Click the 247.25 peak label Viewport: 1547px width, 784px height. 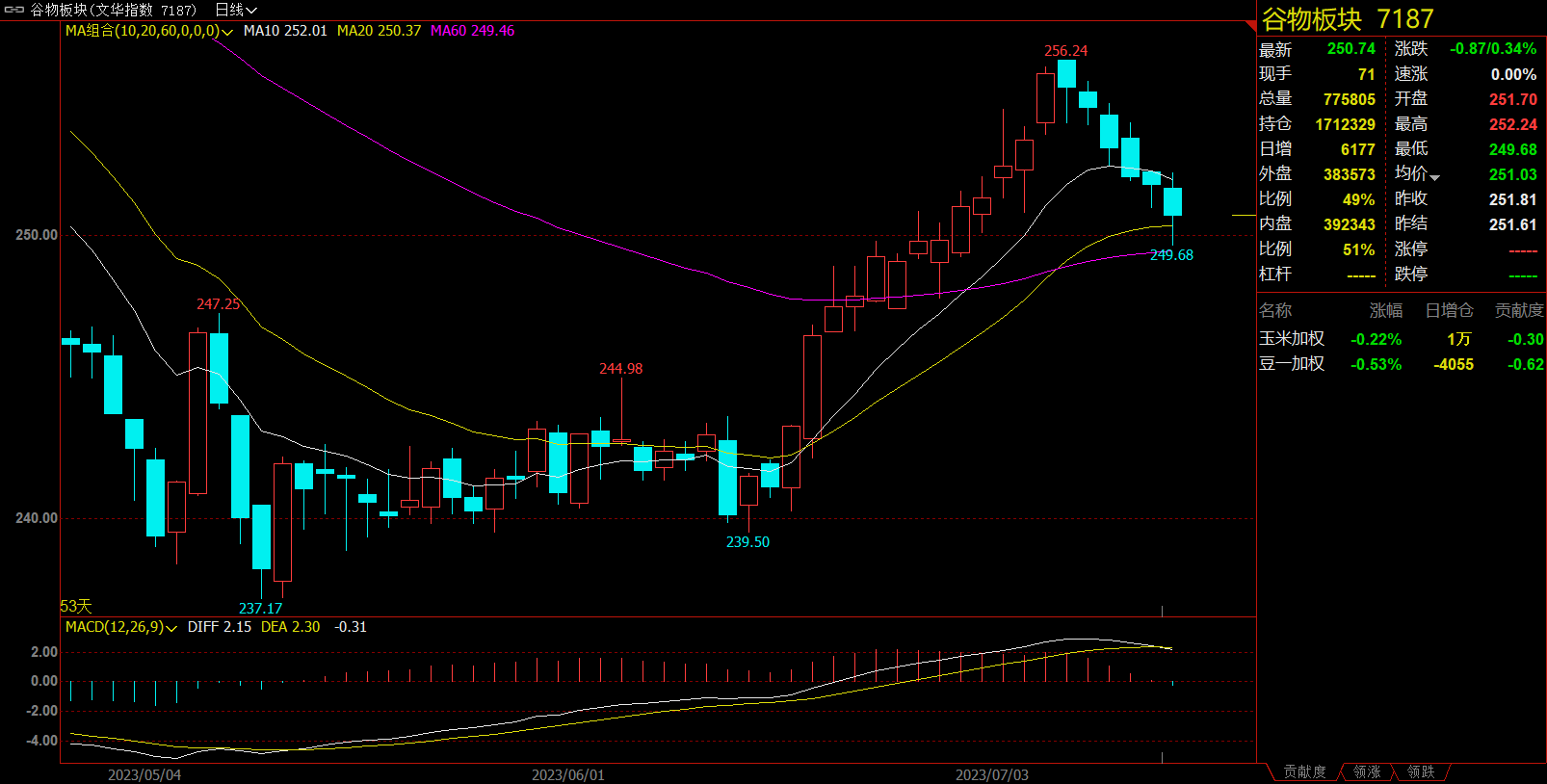(218, 304)
